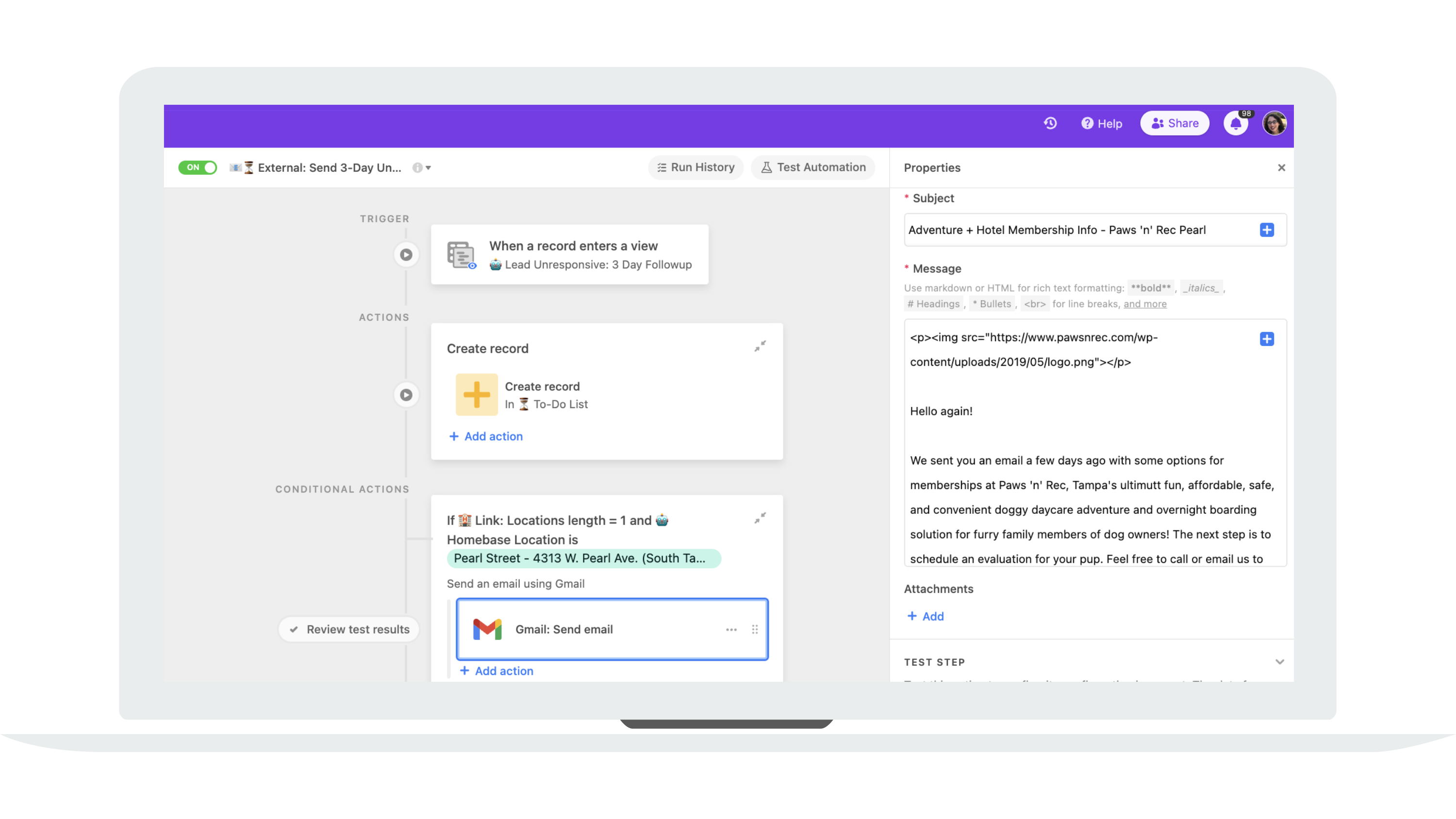Collapse the conditional actions group
1456x819 pixels.
point(760,518)
